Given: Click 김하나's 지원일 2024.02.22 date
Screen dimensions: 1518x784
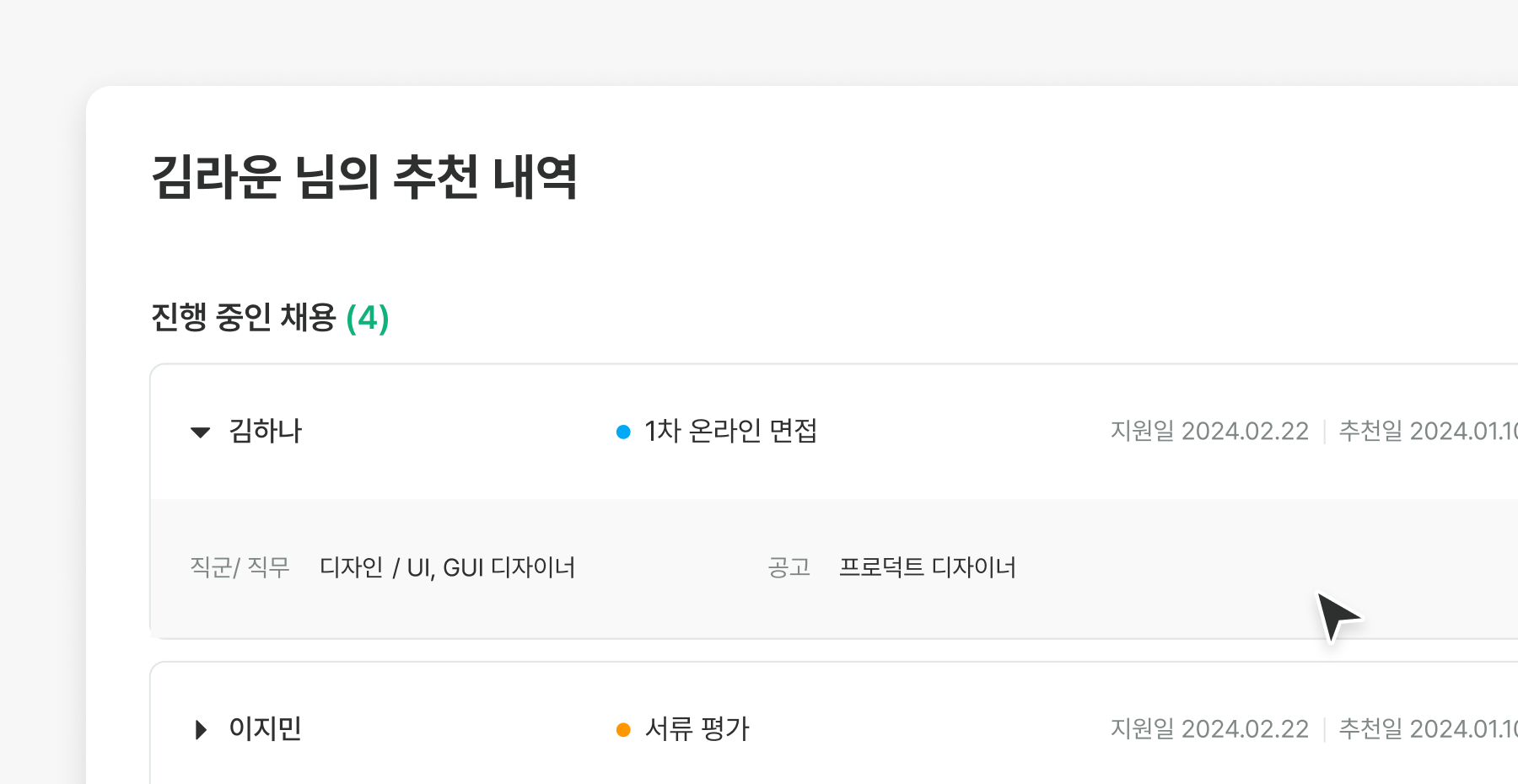Looking at the screenshot, I should click(1209, 432).
